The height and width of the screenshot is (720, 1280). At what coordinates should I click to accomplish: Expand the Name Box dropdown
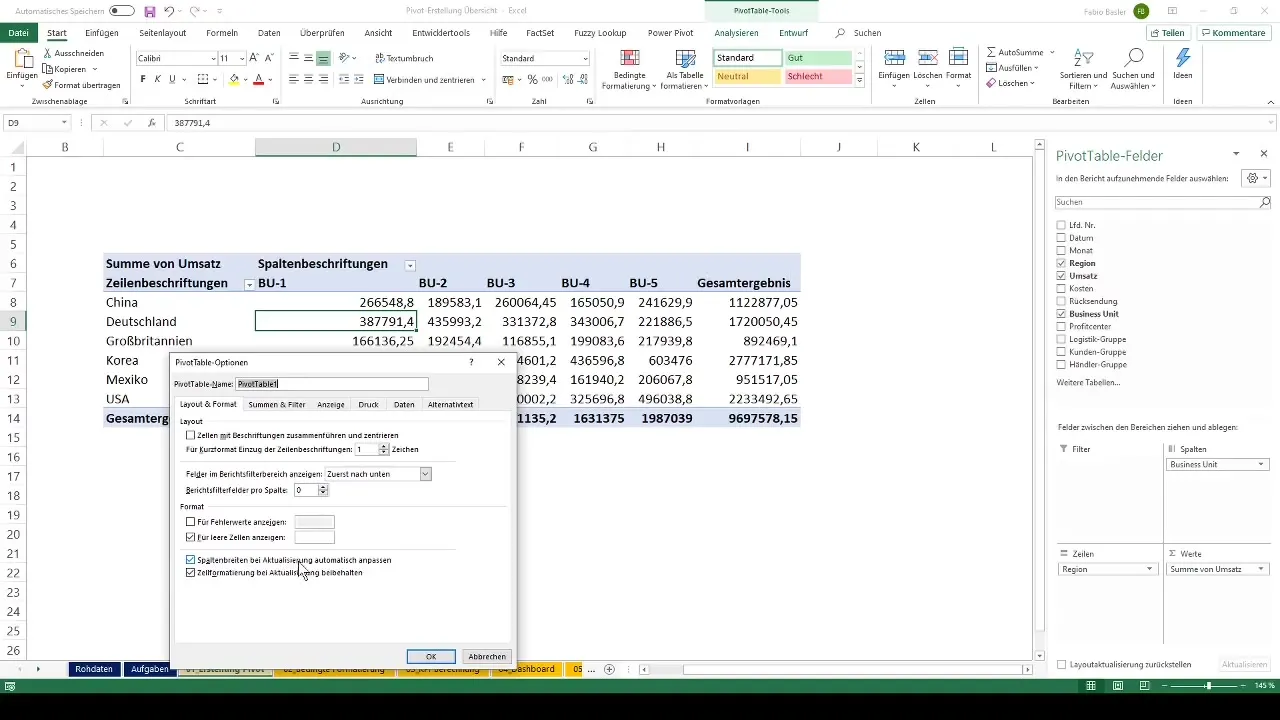coord(64,123)
